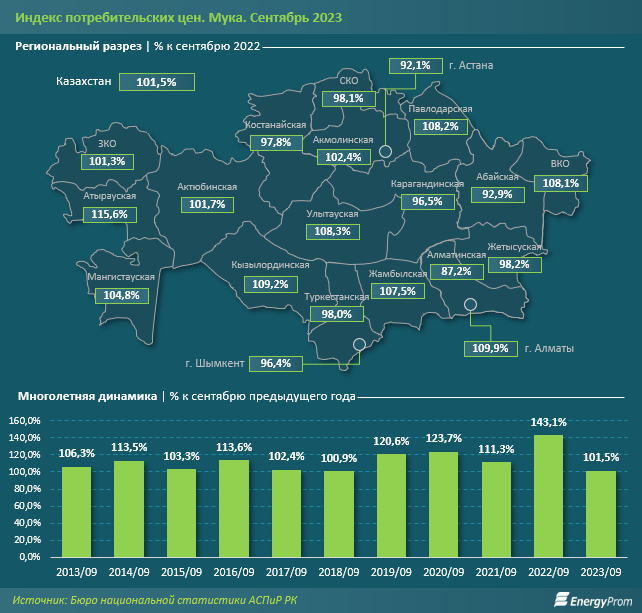Click the title Индекс потребительских цен
642x613 pixels.
point(110,18)
